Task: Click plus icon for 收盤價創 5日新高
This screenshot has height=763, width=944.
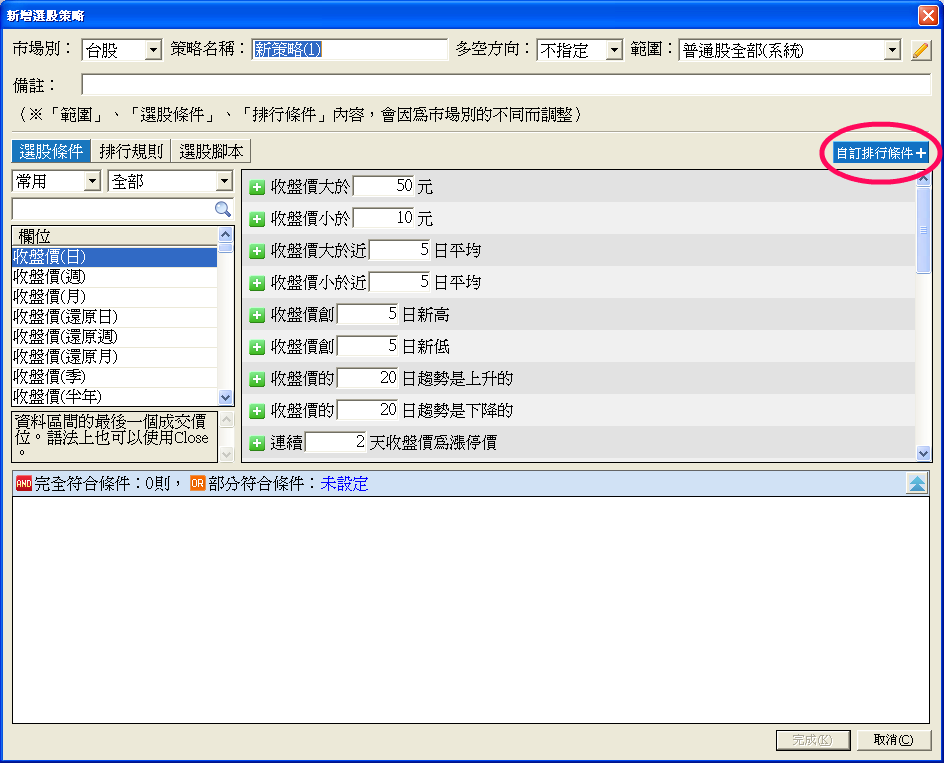Action: tap(257, 315)
